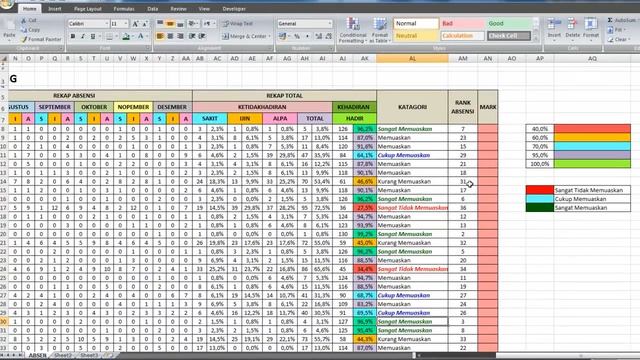Switch to the Formulas tab
This screenshot has width=640, height=360.
[124, 9]
